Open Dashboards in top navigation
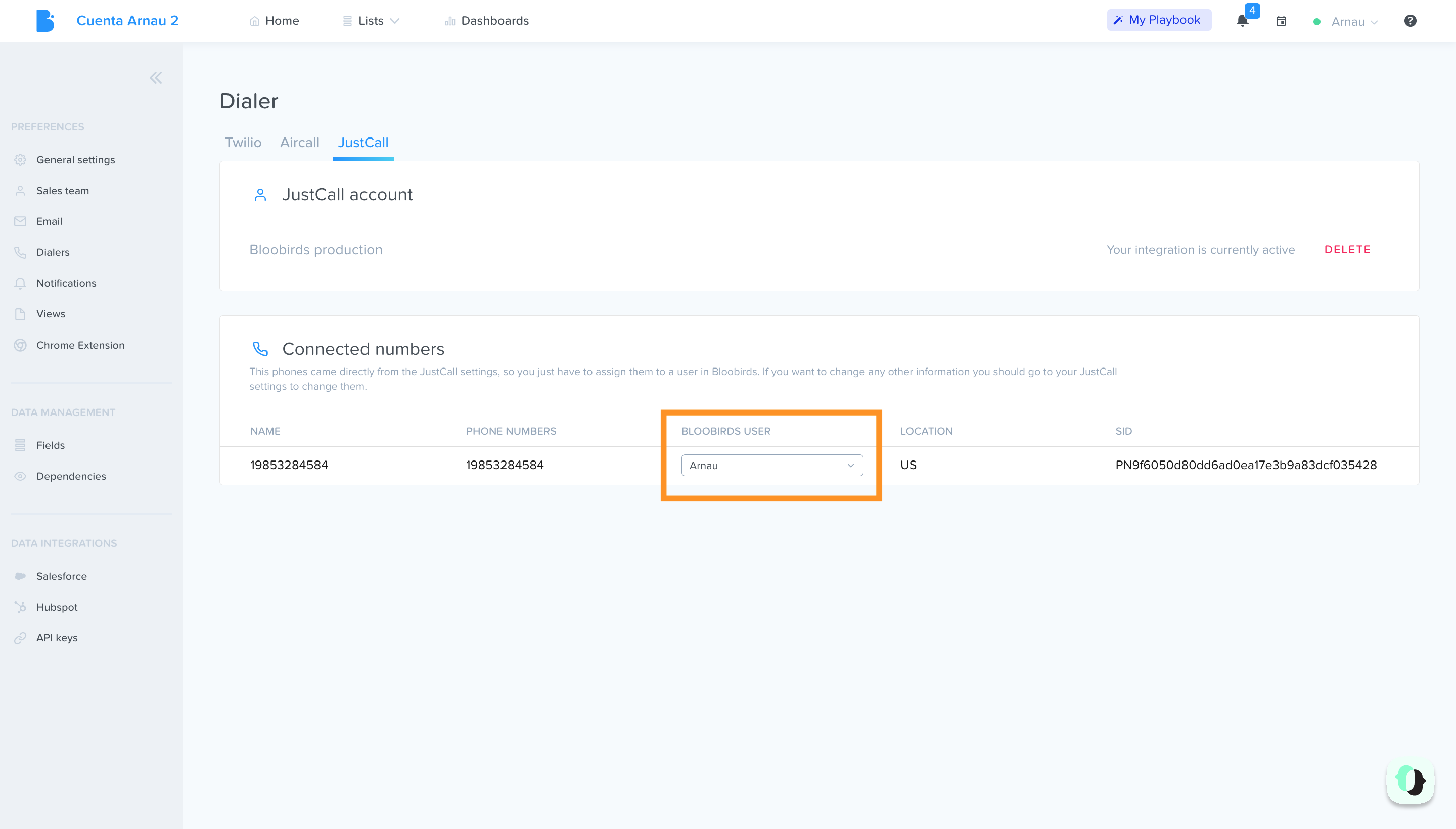 [487, 21]
